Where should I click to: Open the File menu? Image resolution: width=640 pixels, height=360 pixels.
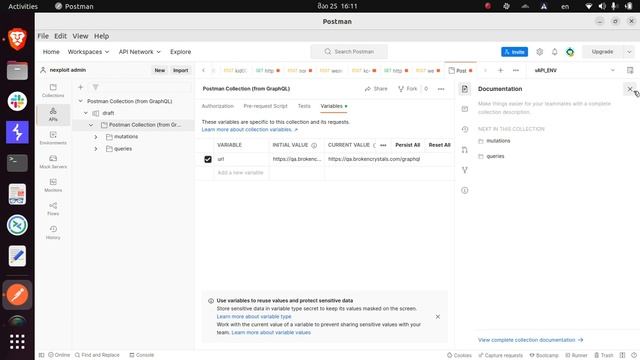pyautogui.click(x=43, y=36)
